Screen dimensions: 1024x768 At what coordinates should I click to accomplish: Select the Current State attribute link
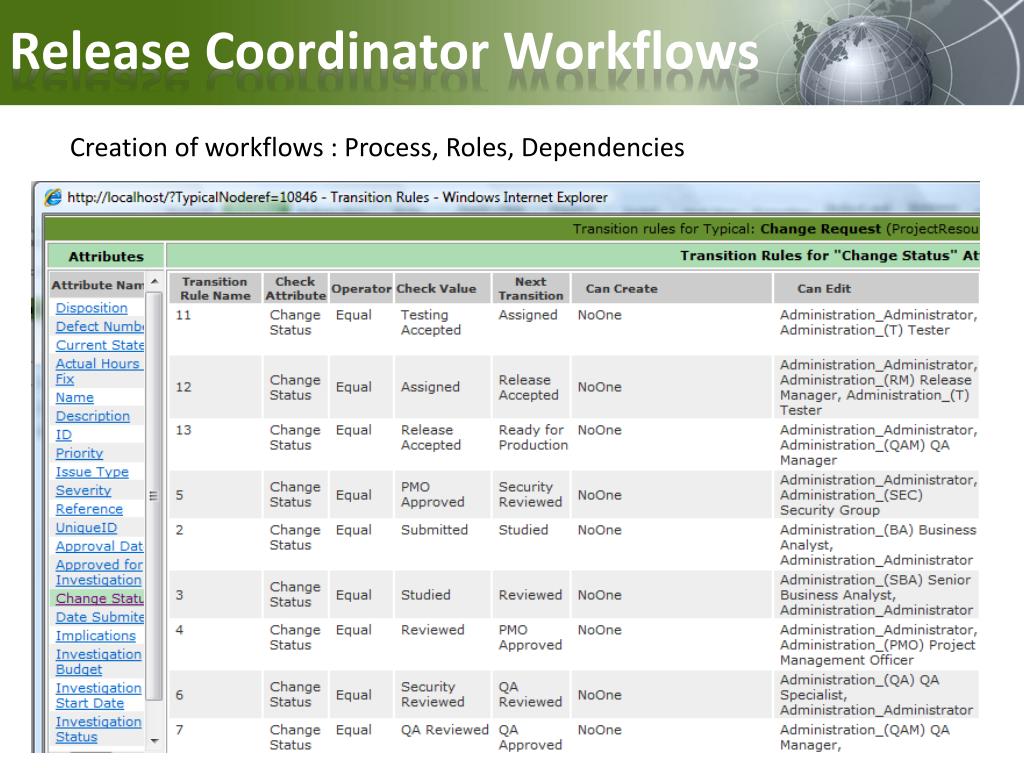pos(100,345)
